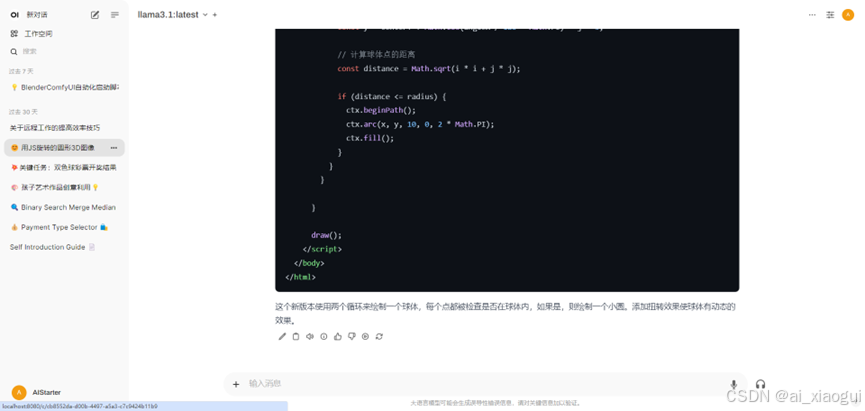Open the BlenderComfyUI自动化启动脚本 chat
Viewport: 865px width, 411px height.
point(65,87)
